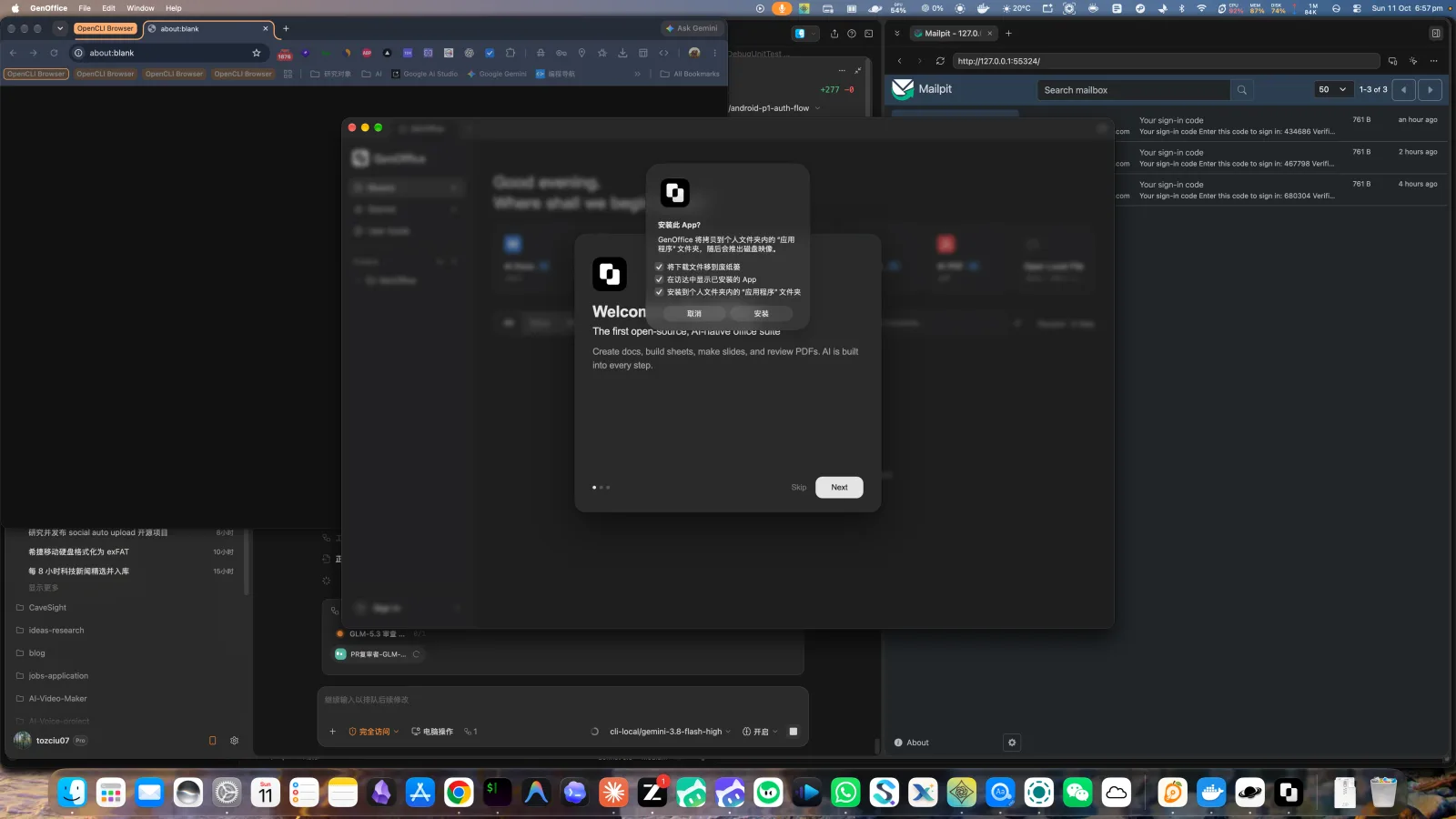The height and width of the screenshot is (819, 1456).
Task: Open settings gear beside tozciu07
Action: click(x=234, y=741)
